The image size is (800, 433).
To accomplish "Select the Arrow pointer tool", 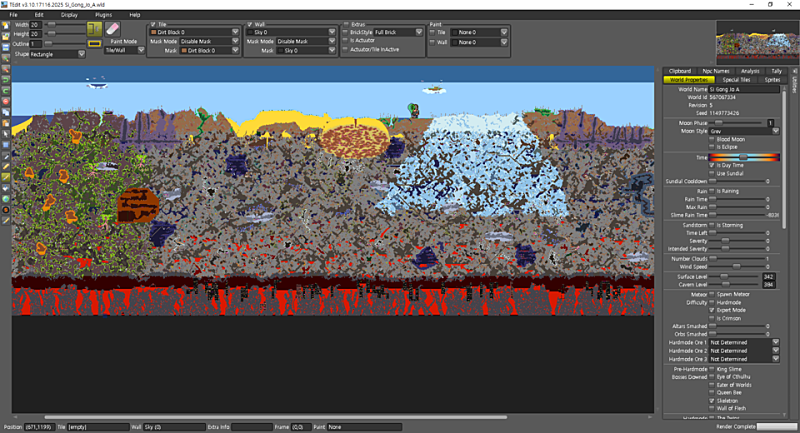I will coord(6,134).
